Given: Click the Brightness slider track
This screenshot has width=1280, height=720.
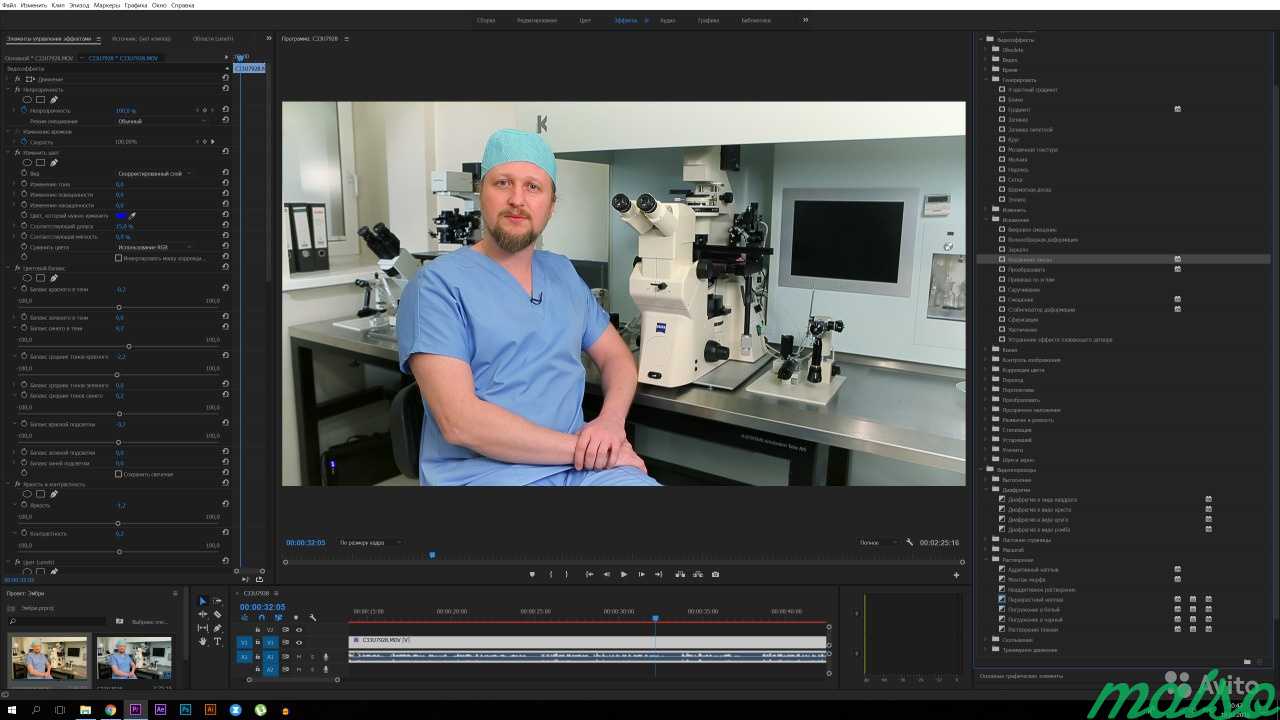Looking at the screenshot, I should coord(119,523).
